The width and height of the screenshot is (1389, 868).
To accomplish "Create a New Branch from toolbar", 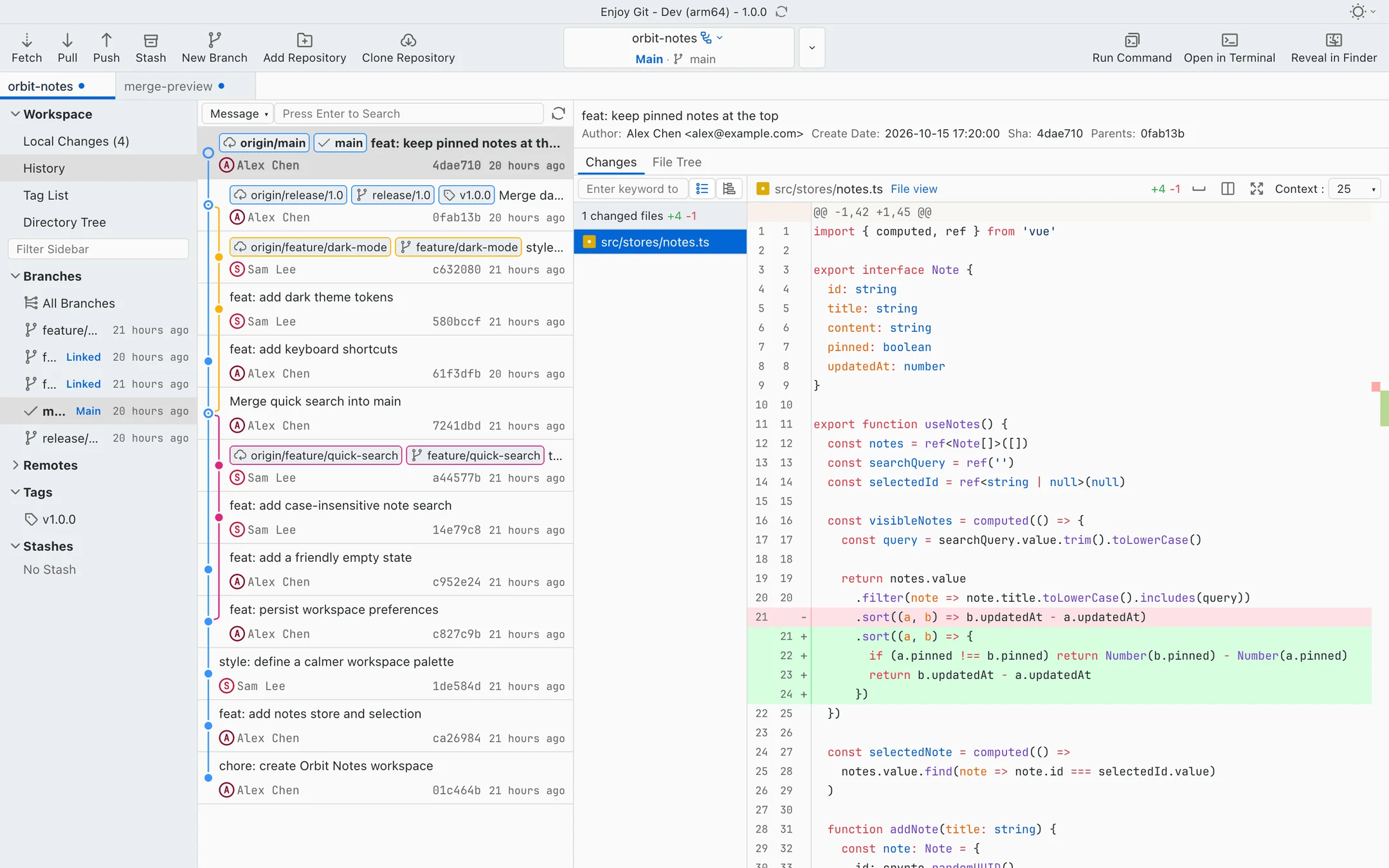I will coord(214,48).
